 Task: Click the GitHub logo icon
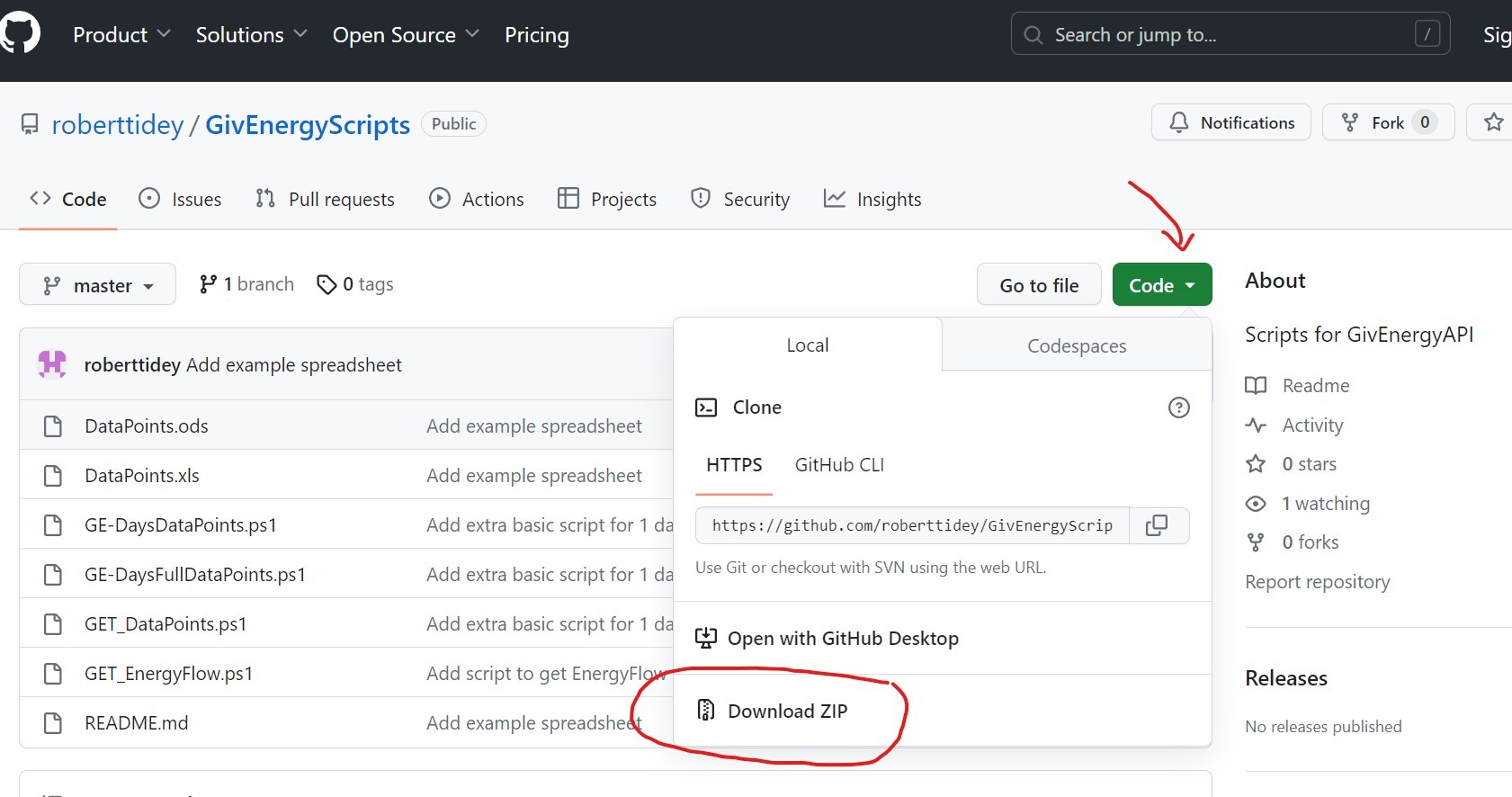tap(20, 34)
